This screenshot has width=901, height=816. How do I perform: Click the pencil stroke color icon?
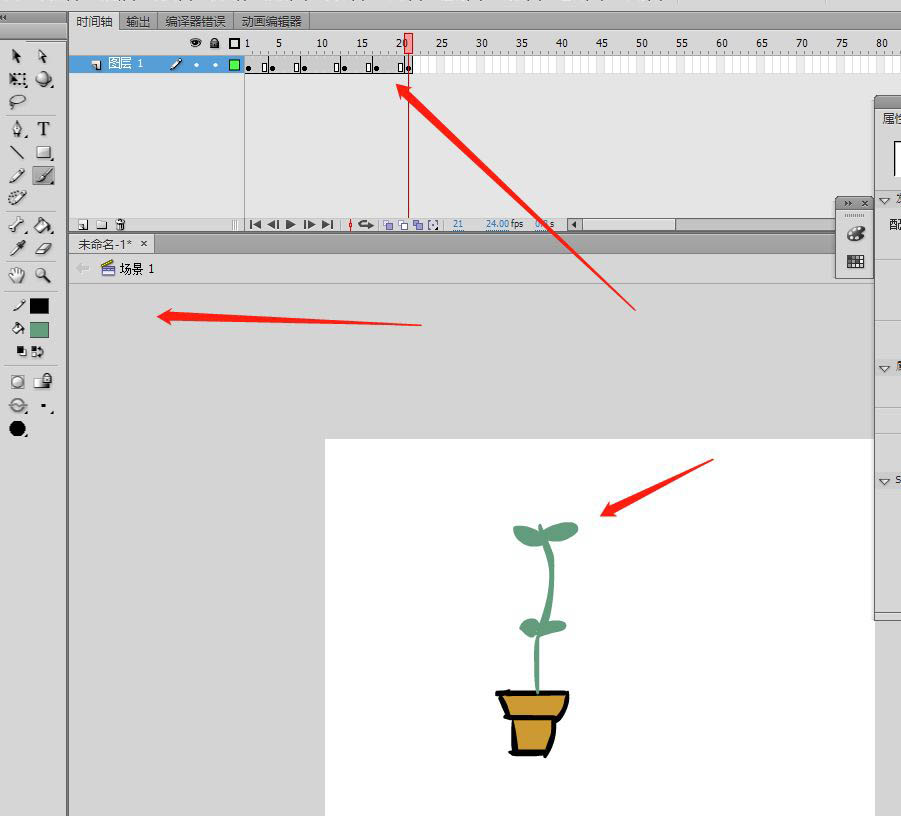[x=19, y=305]
